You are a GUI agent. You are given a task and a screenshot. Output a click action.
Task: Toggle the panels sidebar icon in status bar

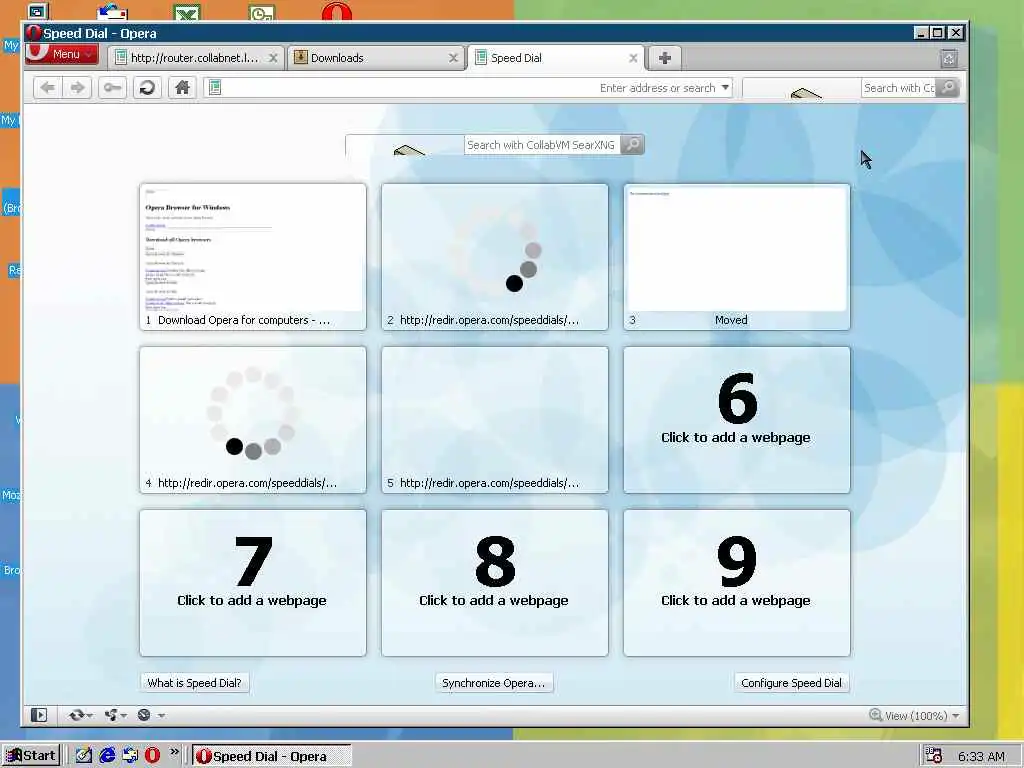pos(39,715)
